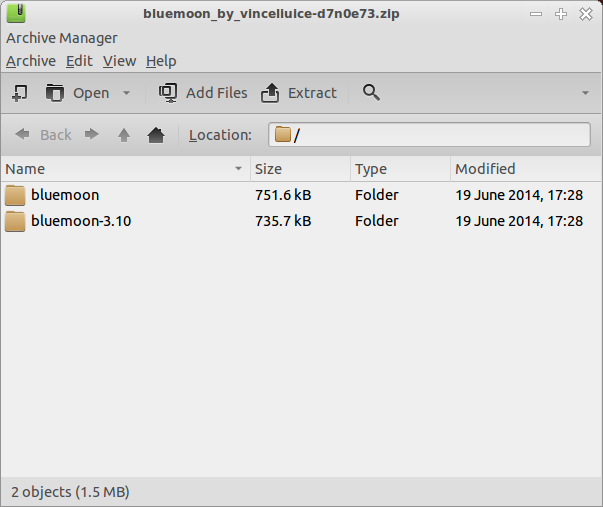603x507 pixels.
Task: Open the Edit menu
Action: pos(79,61)
